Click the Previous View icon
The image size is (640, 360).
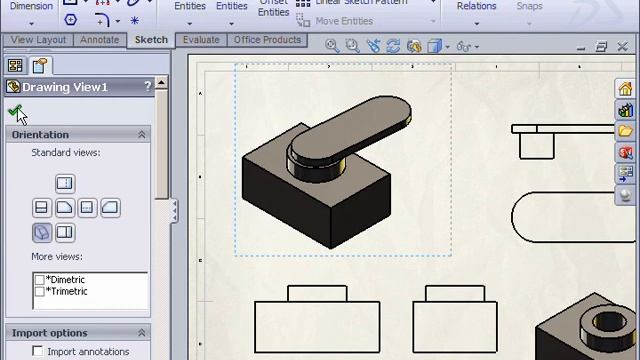(373, 46)
